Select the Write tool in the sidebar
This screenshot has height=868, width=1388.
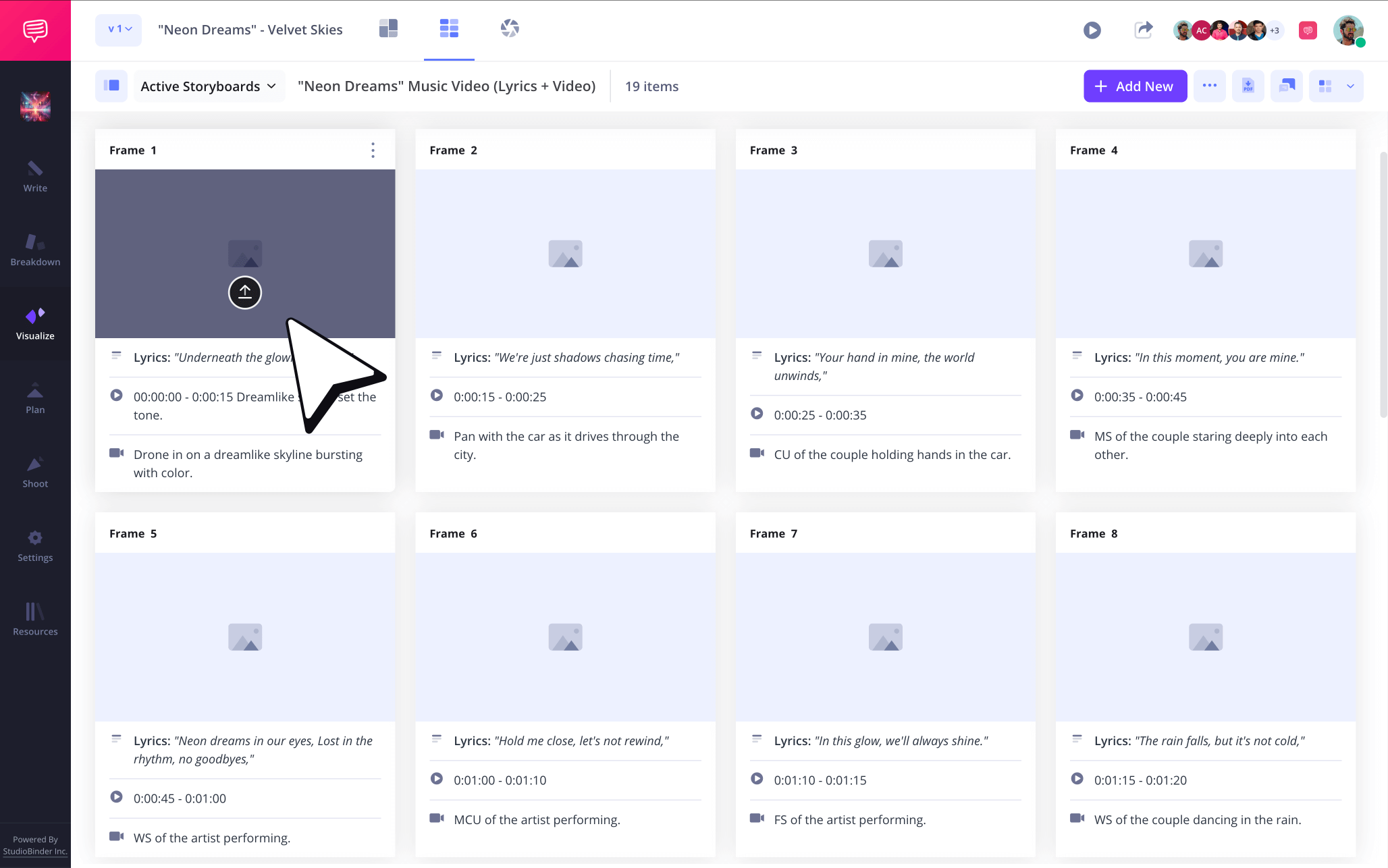coord(35,177)
